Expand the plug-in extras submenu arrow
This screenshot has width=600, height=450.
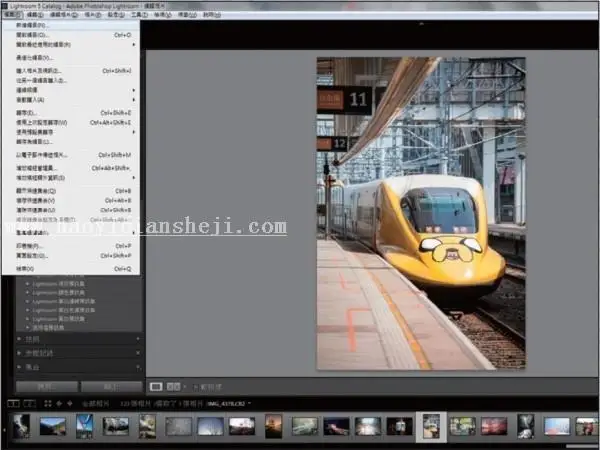point(134,178)
